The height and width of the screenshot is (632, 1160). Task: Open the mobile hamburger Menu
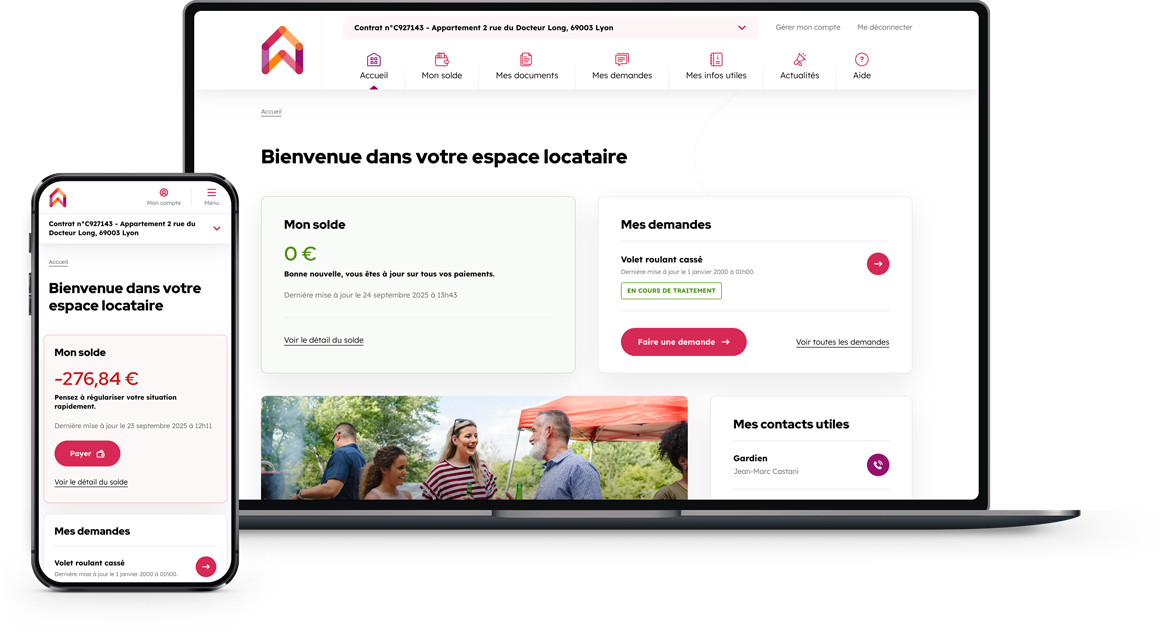[211, 193]
